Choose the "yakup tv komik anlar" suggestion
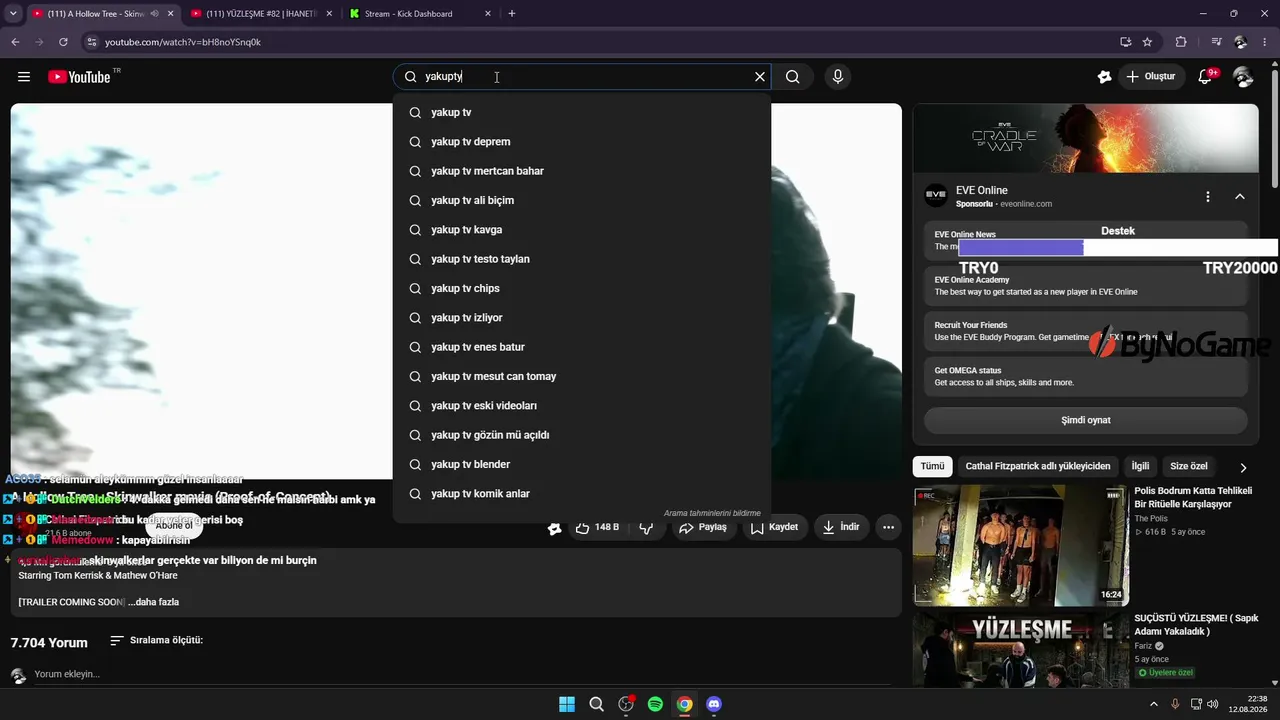Image resolution: width=1280 pixels, height=720 pixels. coord(582,494)
